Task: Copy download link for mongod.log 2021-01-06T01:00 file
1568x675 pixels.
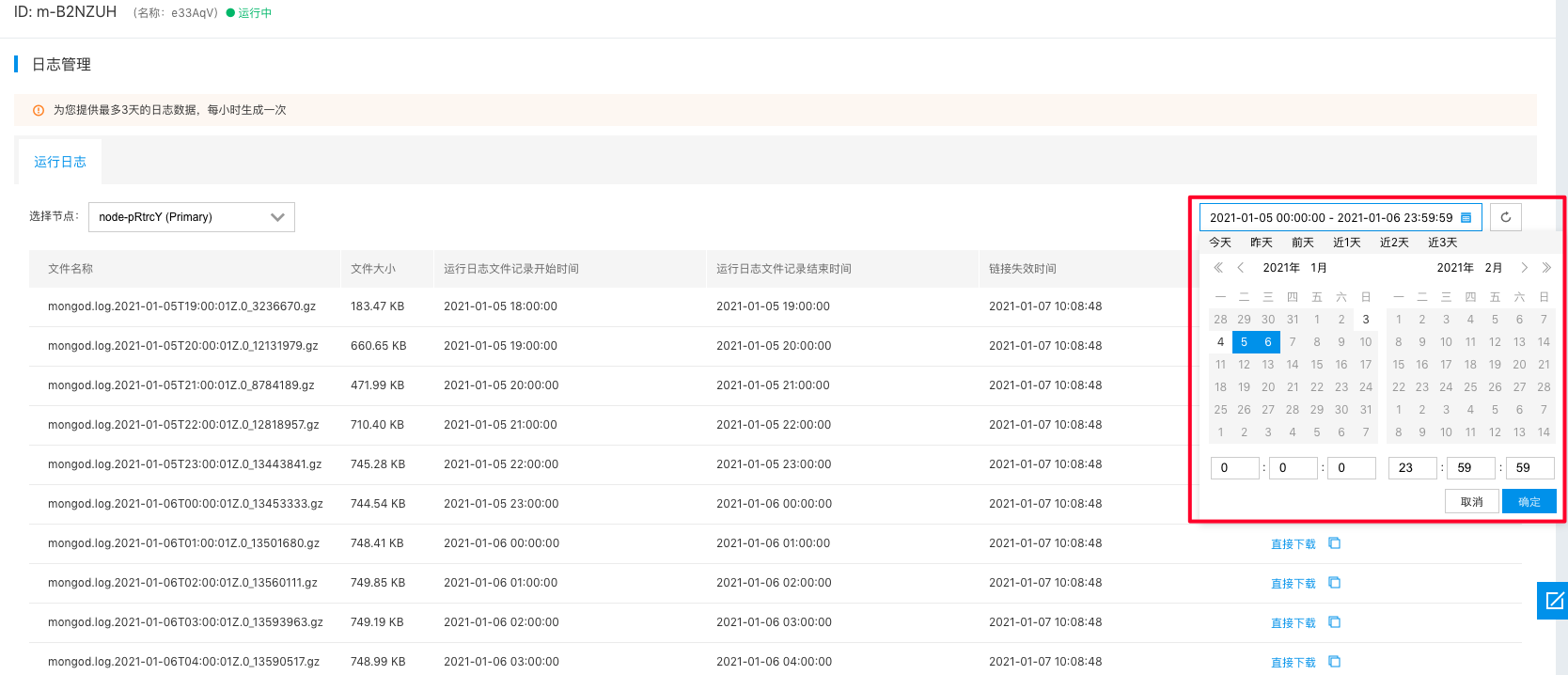Action: click(1334, 543)
